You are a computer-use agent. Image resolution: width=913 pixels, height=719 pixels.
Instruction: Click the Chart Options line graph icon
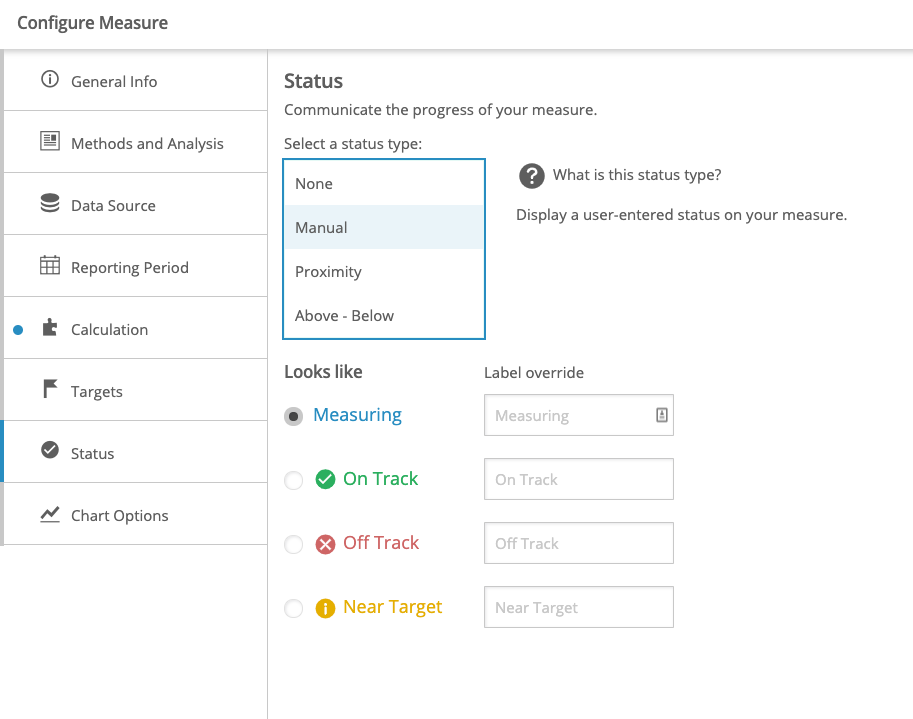tap(50, 514)
